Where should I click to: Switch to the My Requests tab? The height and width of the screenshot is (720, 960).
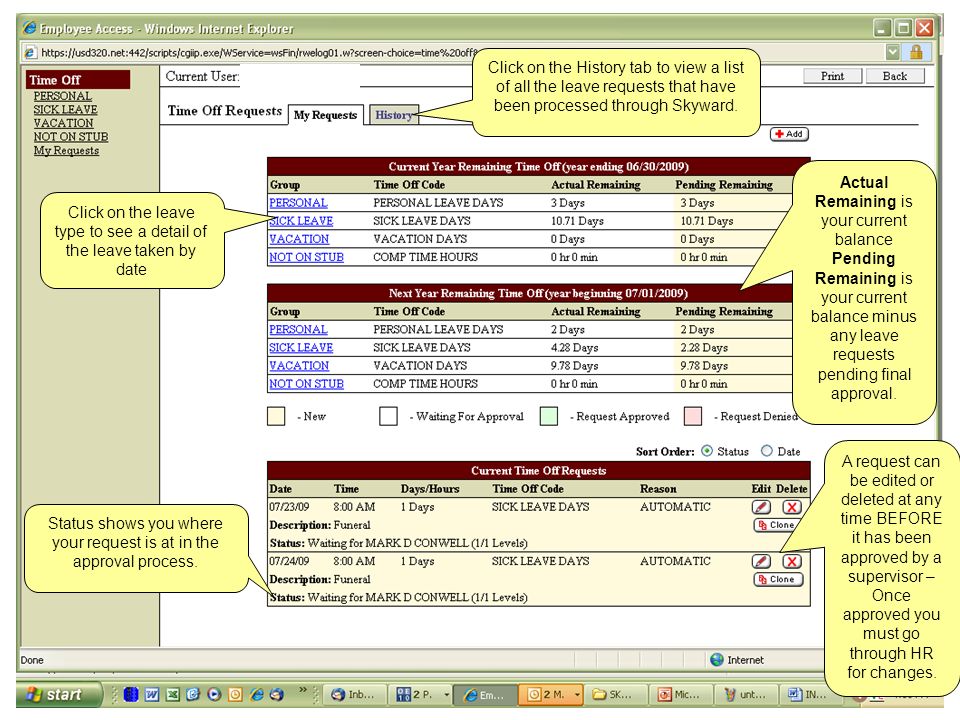click(x=325, y=115)
